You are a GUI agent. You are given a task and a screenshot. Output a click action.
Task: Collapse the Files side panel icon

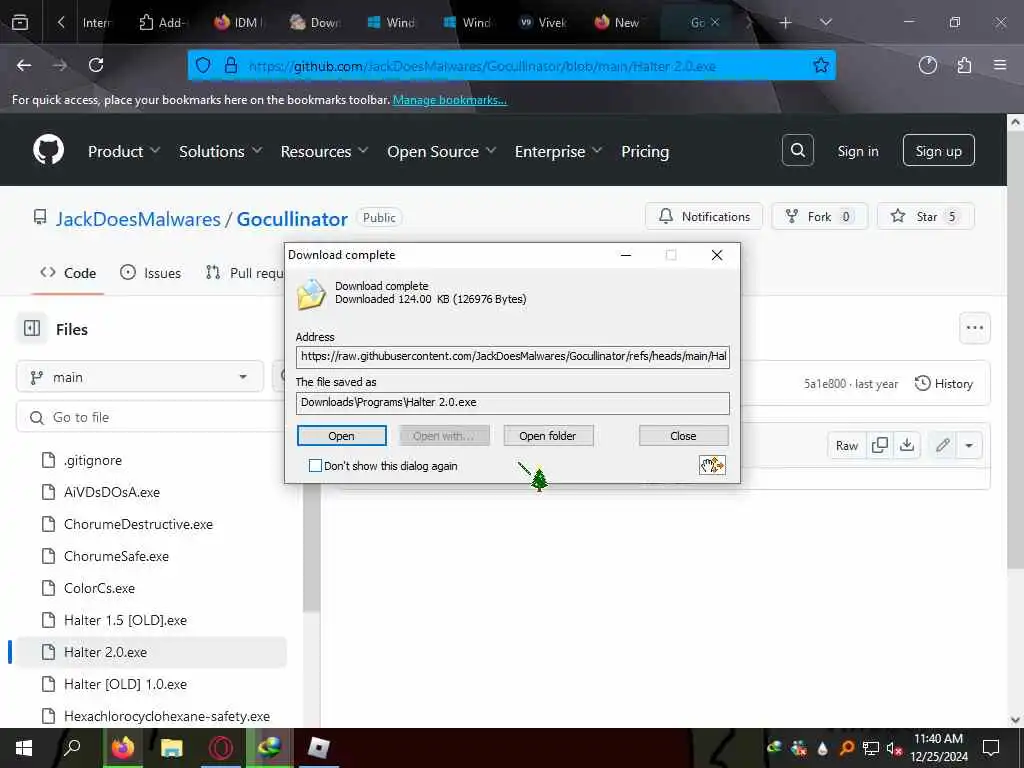32,328
